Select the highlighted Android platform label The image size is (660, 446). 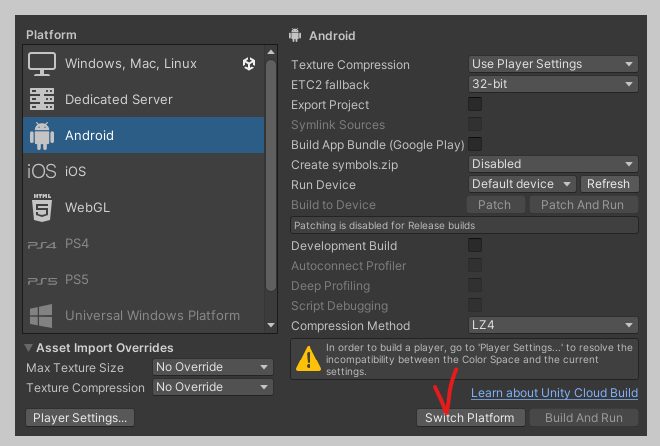[x=89, y=135]
